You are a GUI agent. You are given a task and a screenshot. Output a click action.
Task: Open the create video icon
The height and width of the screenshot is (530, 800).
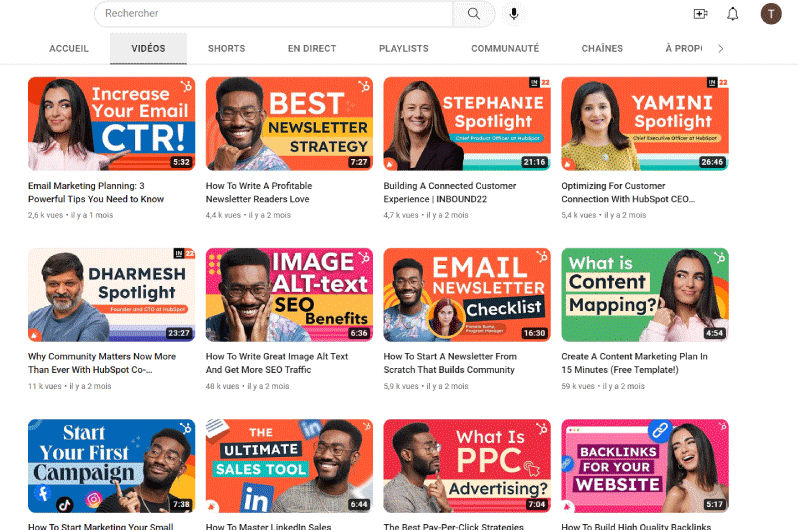(700, 14)
